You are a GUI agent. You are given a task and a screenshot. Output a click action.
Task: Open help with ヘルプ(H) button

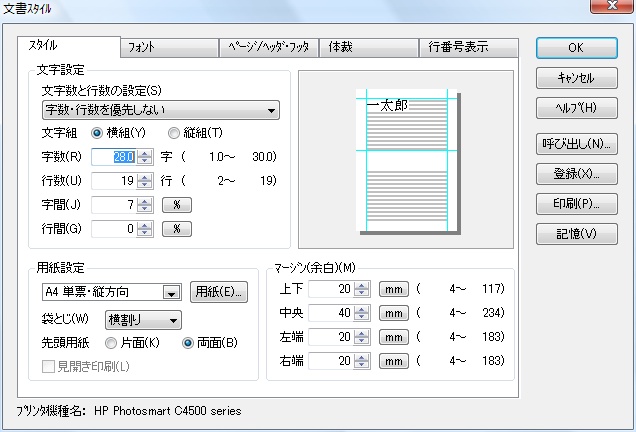point(576,108)
